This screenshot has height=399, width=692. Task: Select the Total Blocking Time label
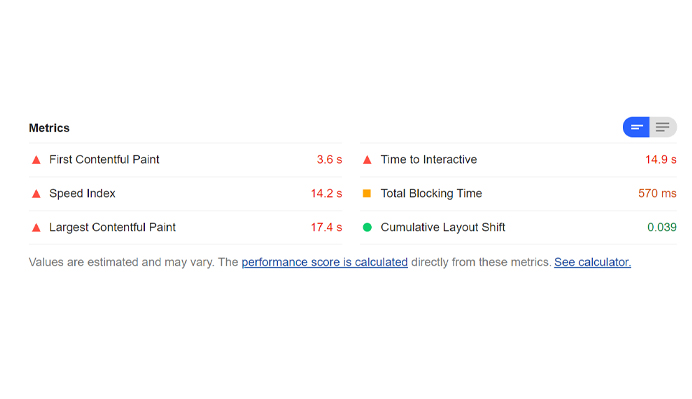tap(431, 193)
